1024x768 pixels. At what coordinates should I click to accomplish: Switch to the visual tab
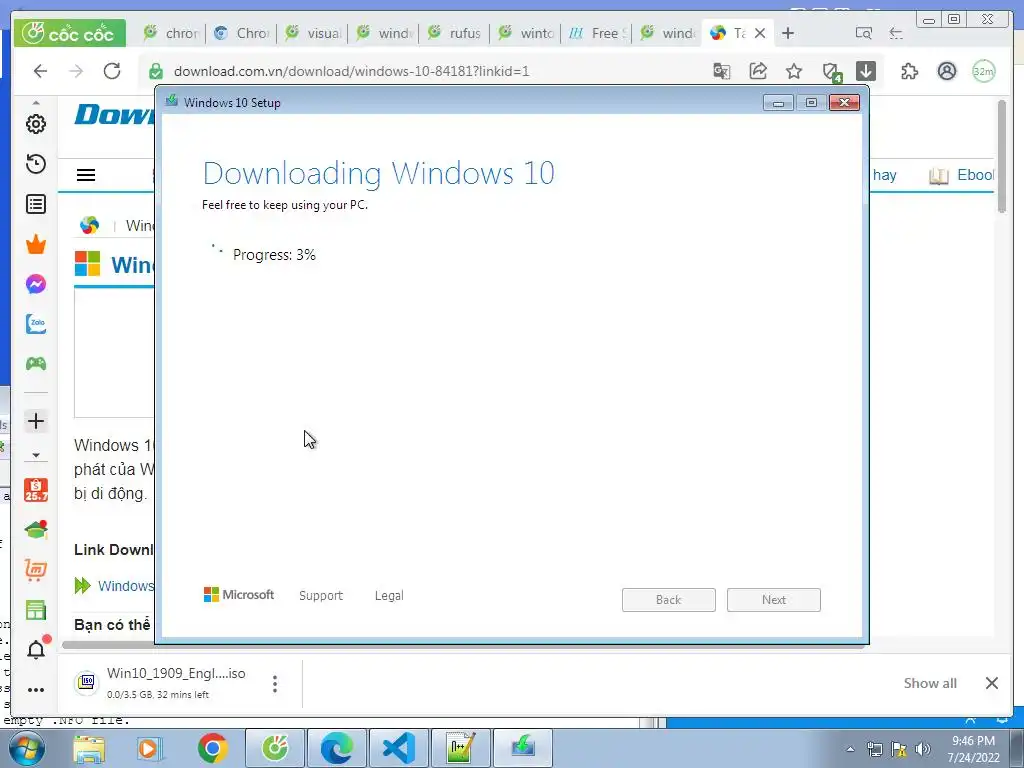coord(313,33)
